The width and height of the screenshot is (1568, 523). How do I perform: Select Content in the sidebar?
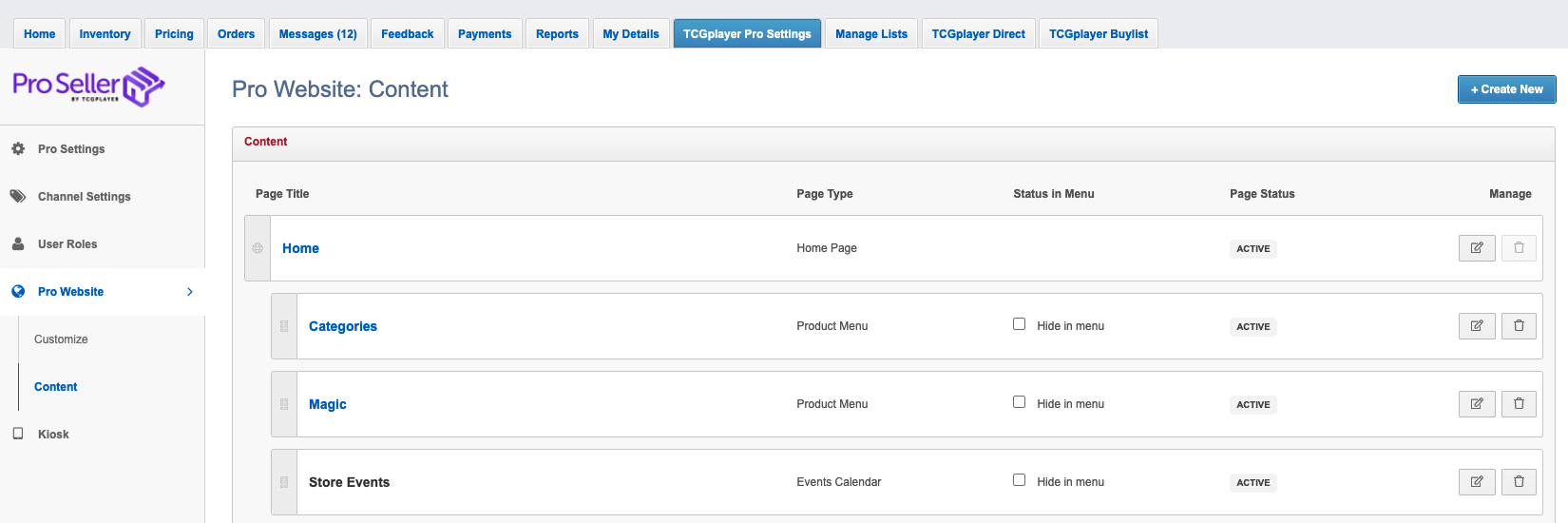point(56,387)
